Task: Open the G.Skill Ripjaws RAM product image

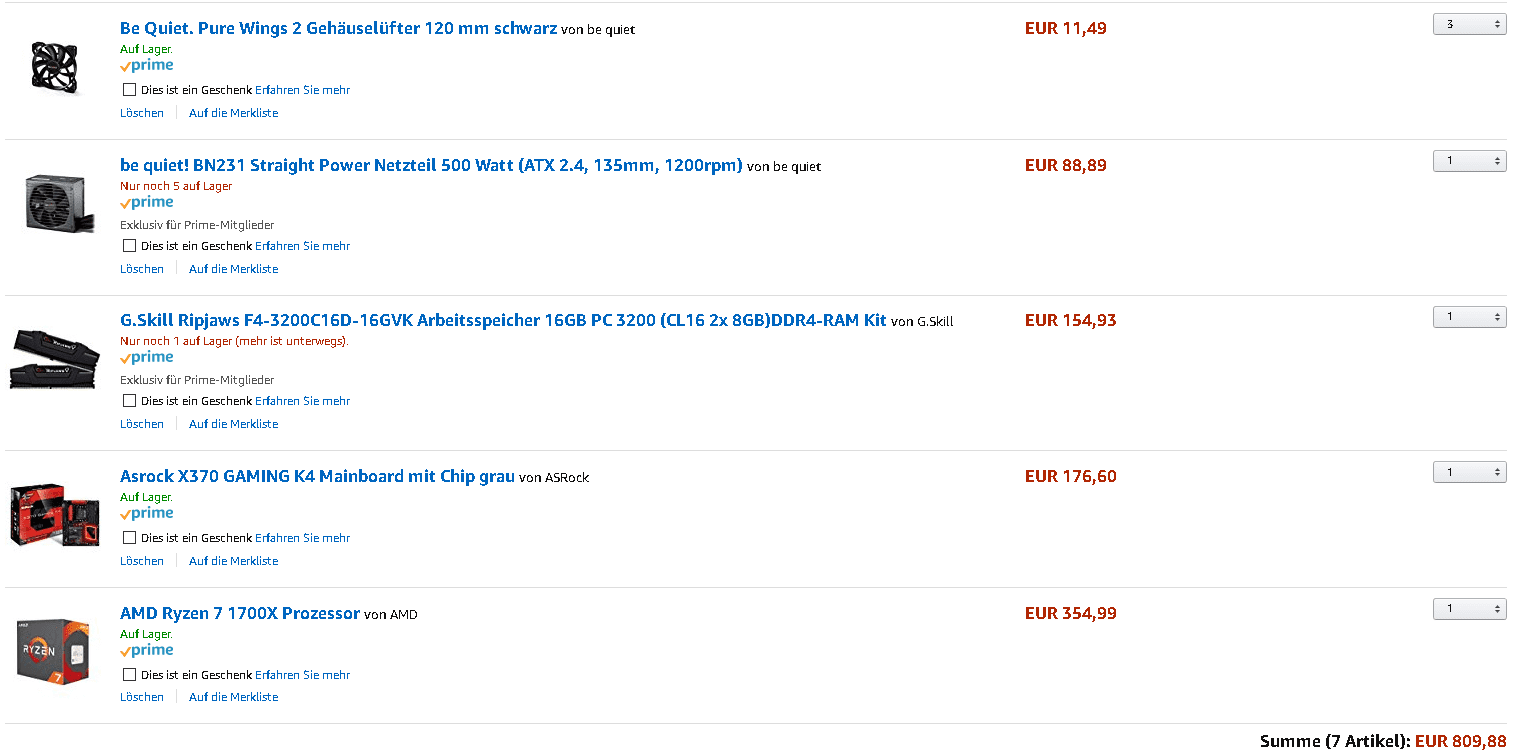Action: tap(52, 359)
